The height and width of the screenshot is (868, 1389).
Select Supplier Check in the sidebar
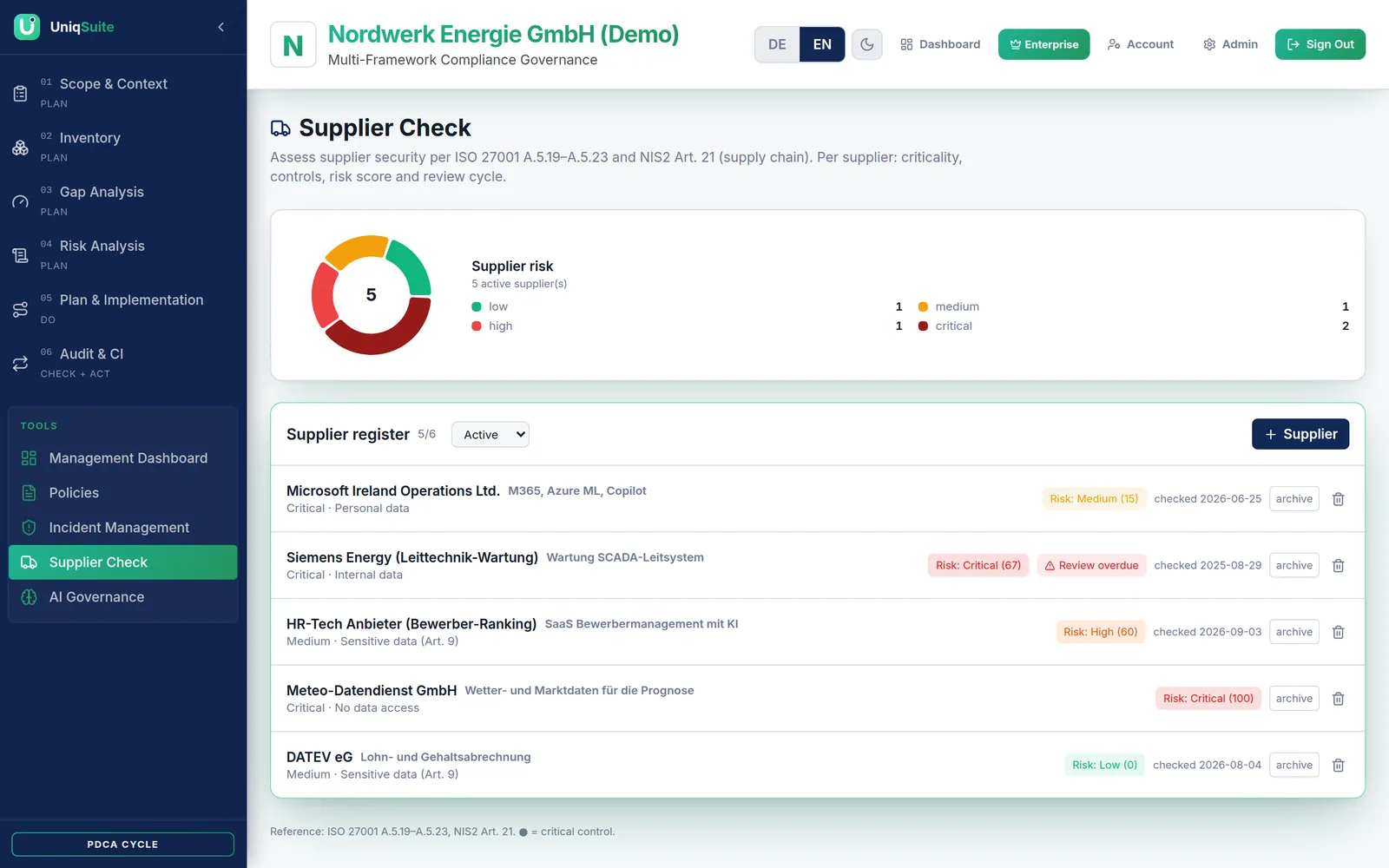pos(123,562)
